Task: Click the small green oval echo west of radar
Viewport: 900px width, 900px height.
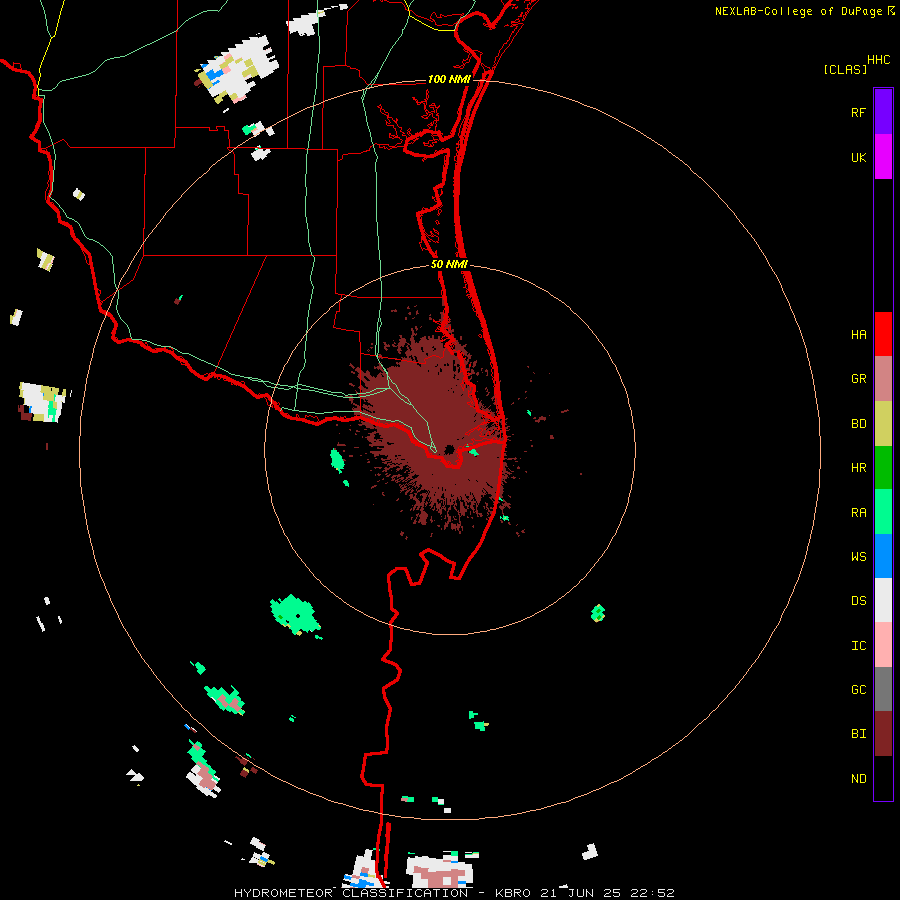Action: click(337, 460)
